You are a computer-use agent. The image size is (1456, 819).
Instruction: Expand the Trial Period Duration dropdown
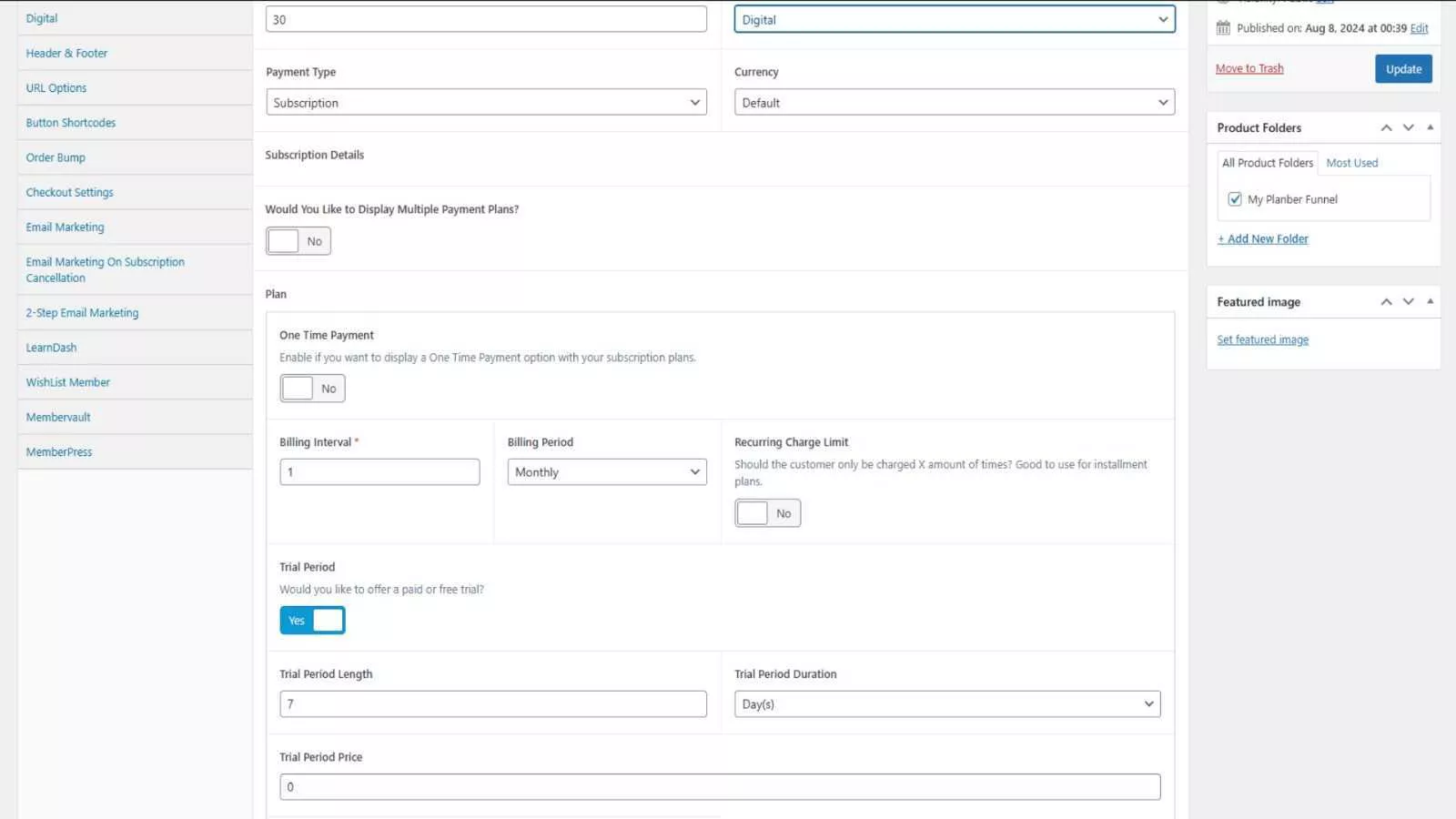click(x=946, y=704)
